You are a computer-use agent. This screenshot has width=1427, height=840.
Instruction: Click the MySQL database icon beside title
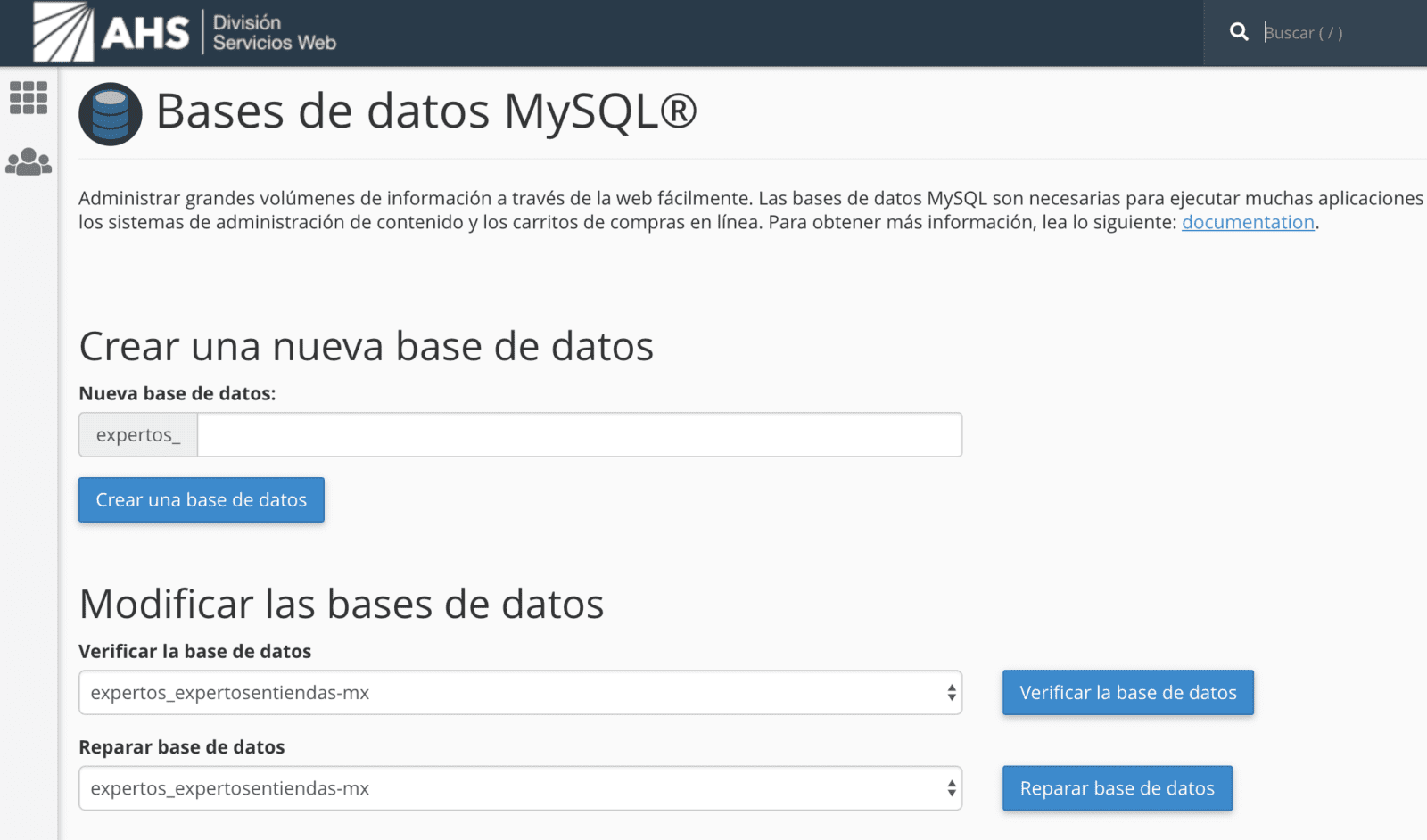click(111, 114)
